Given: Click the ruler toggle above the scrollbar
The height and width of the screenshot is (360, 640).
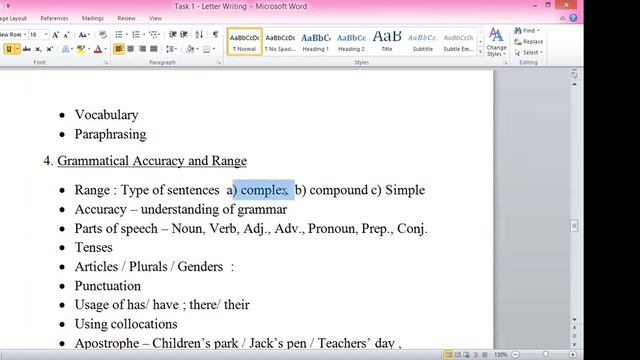Looking at the screenshot, I should pos(574,75).
